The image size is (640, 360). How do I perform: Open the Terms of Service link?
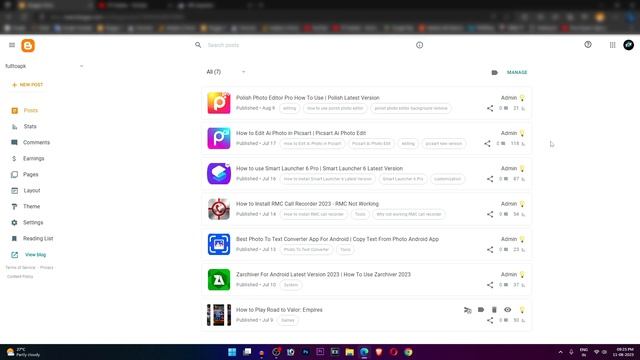tap(20, 267)
